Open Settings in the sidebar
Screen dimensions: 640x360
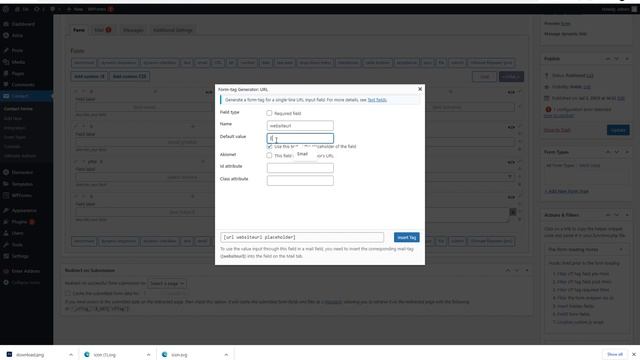20,256
